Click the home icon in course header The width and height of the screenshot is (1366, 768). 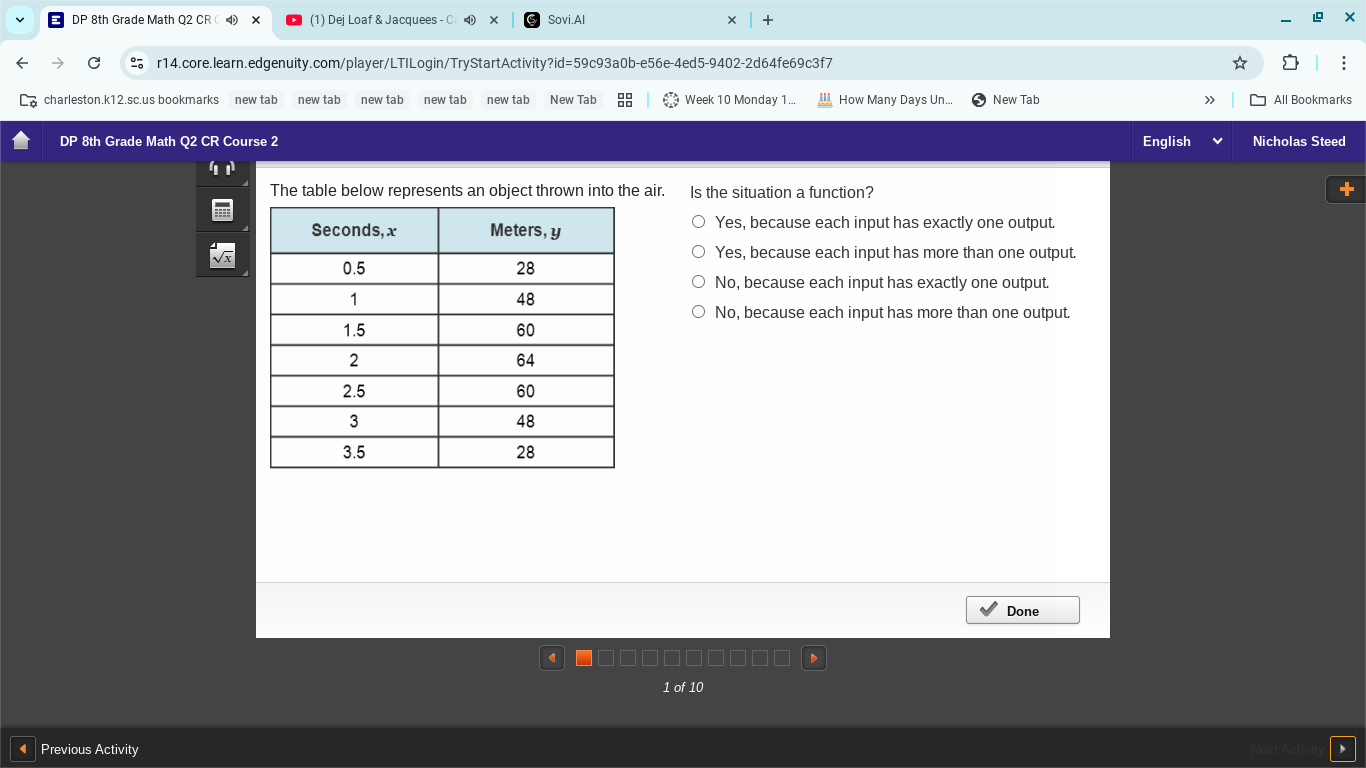coord(21,141)
